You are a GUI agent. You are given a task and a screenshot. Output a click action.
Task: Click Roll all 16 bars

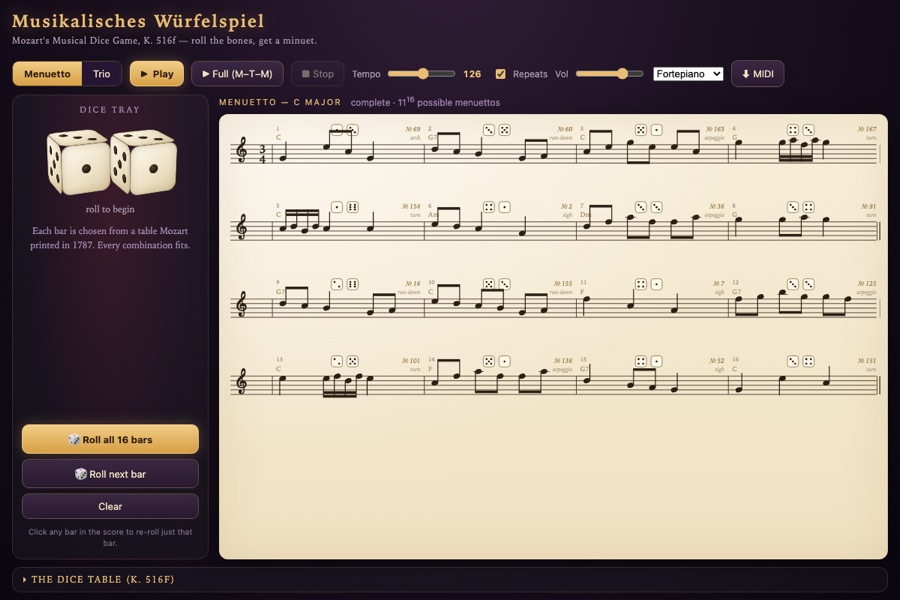point(110,439)
